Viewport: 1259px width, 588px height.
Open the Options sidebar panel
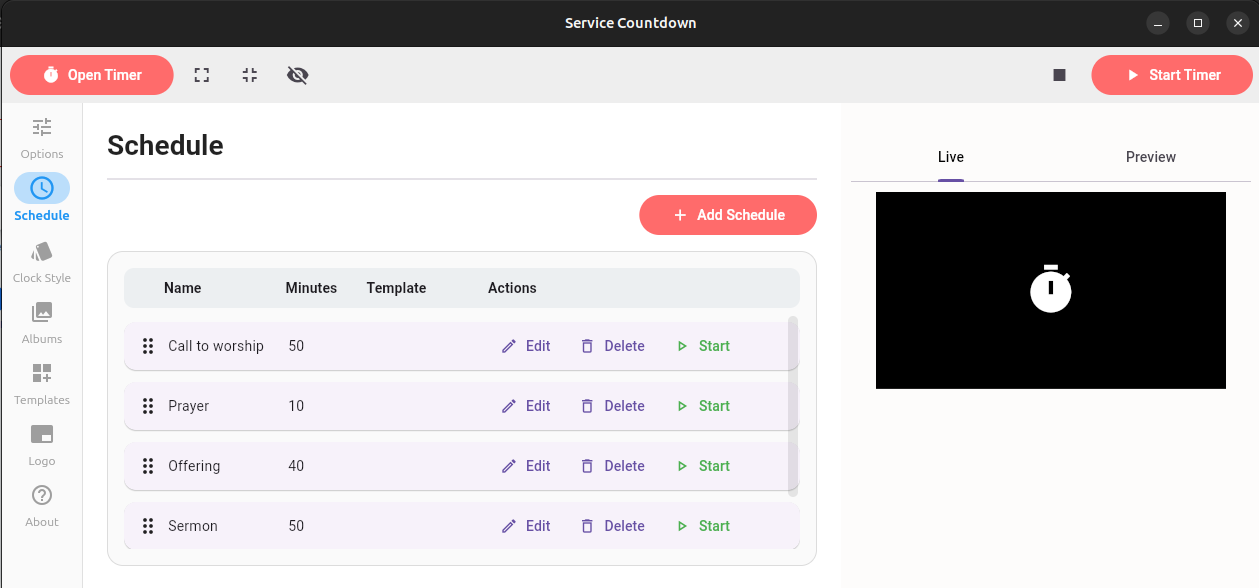41,128
